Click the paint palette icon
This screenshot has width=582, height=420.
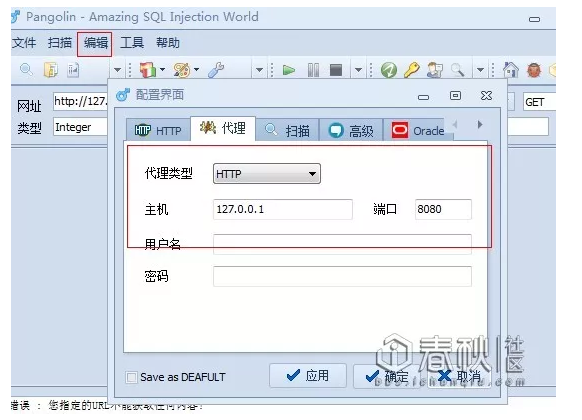(x=182, y=70)
